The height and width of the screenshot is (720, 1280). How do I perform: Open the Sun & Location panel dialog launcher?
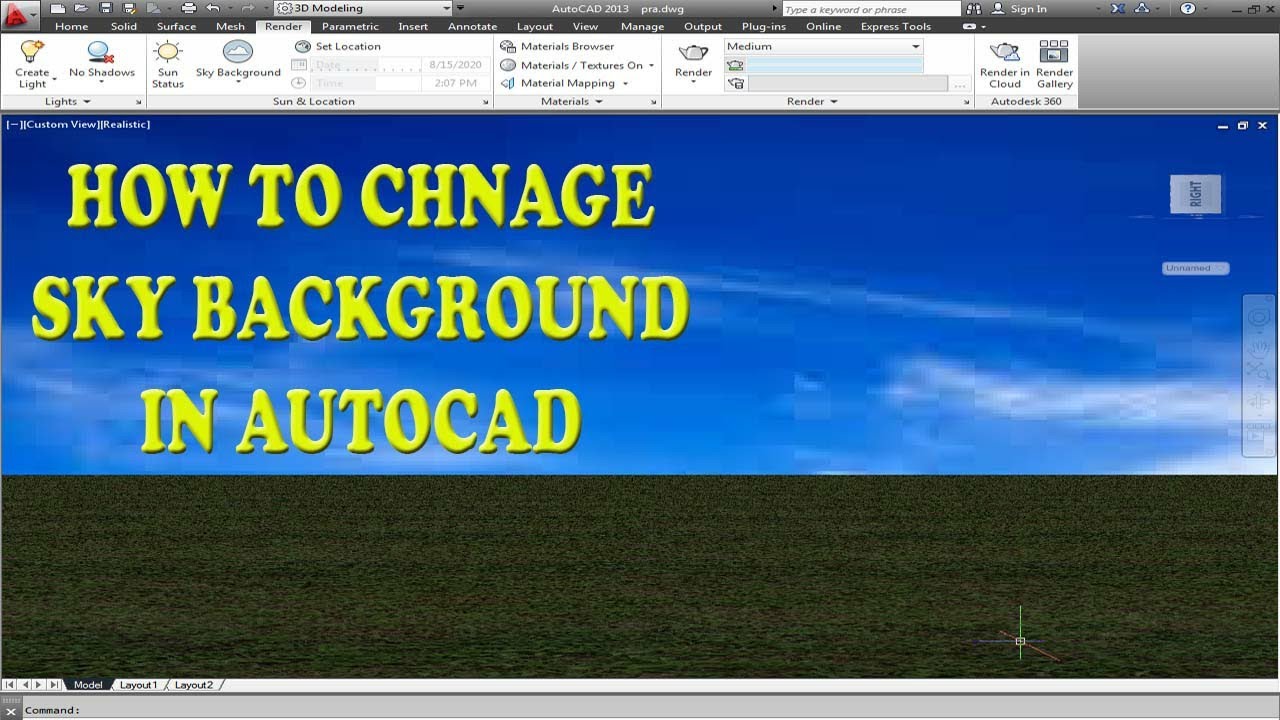click(x=486, y=102)
